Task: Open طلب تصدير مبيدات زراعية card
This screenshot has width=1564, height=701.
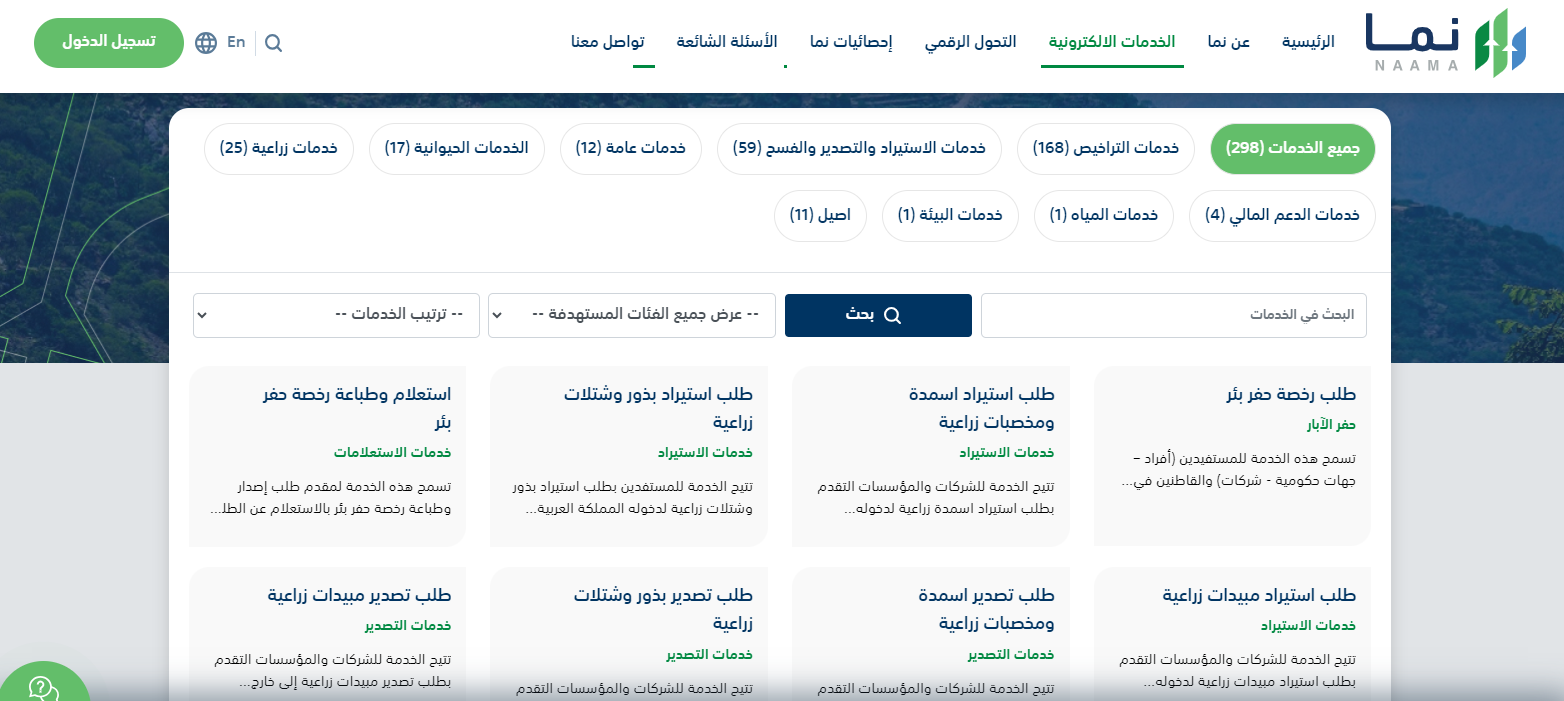Action: click(327, 634)
